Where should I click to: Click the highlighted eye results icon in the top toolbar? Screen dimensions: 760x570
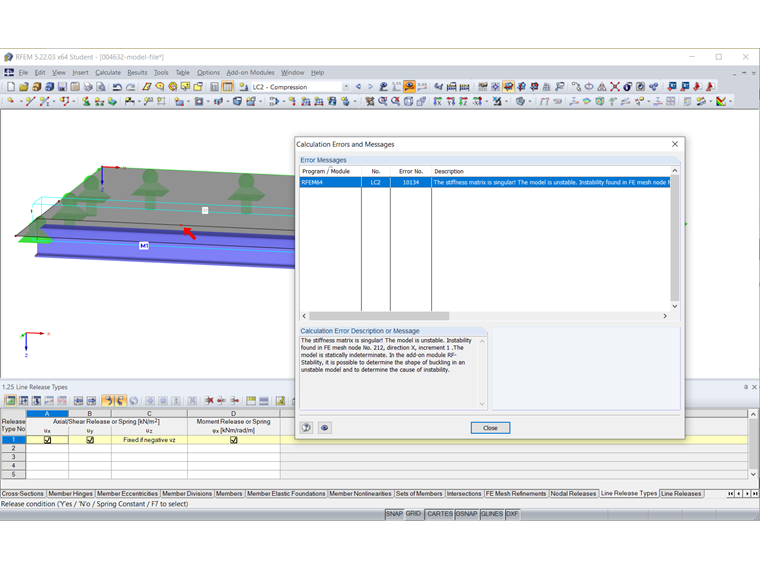[409, 87]
